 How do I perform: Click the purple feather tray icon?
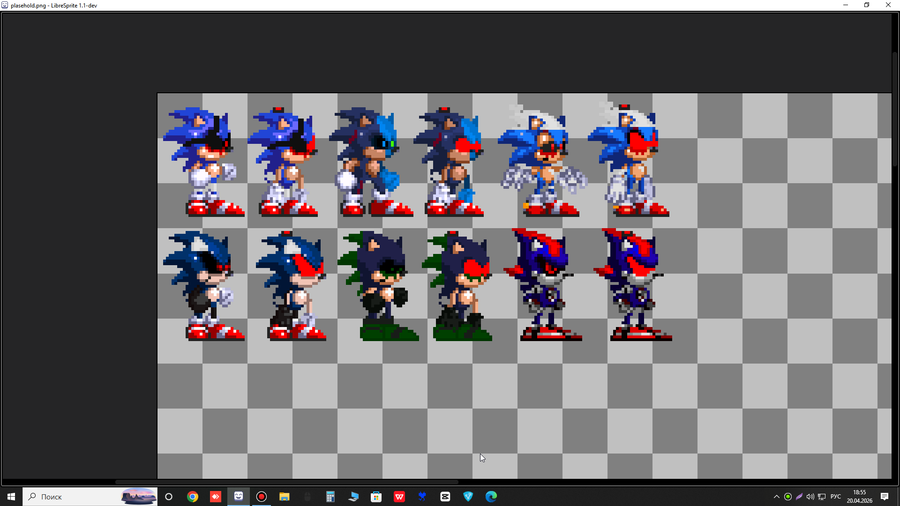click(799, 497)
